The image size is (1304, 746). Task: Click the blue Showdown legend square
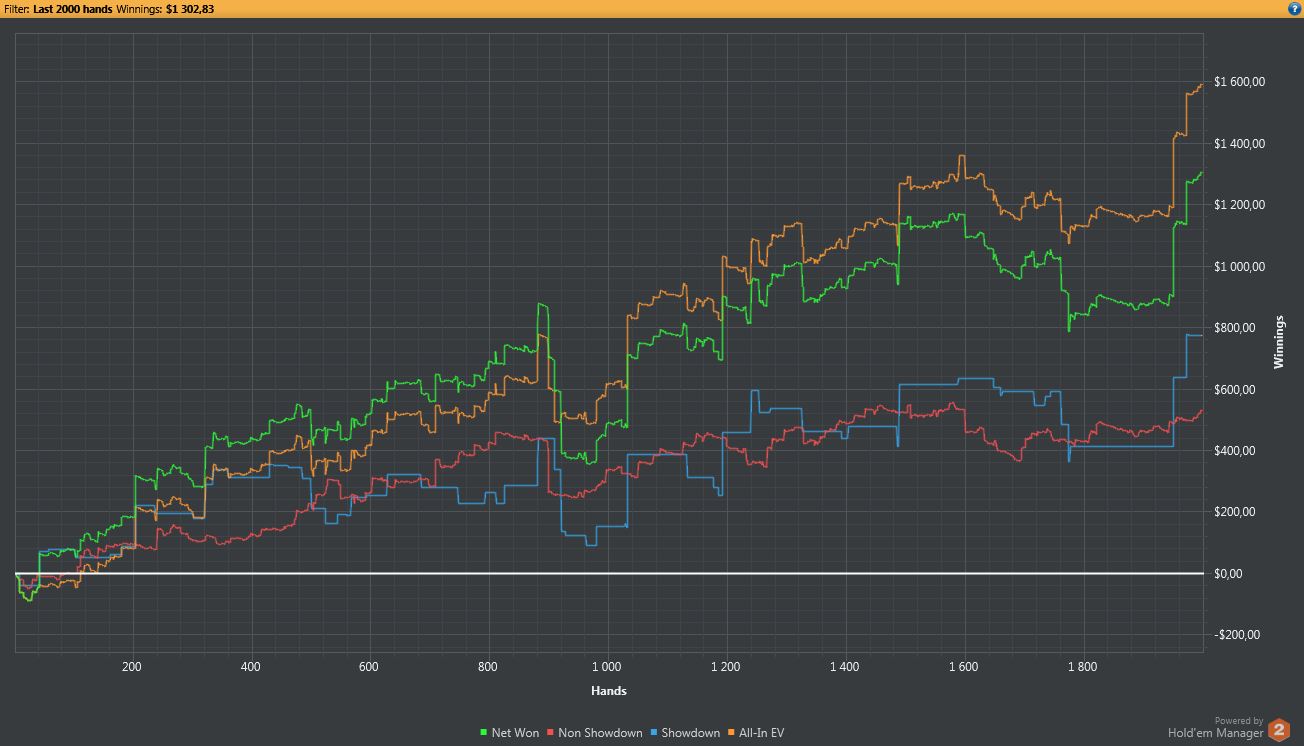pos(652,733)
